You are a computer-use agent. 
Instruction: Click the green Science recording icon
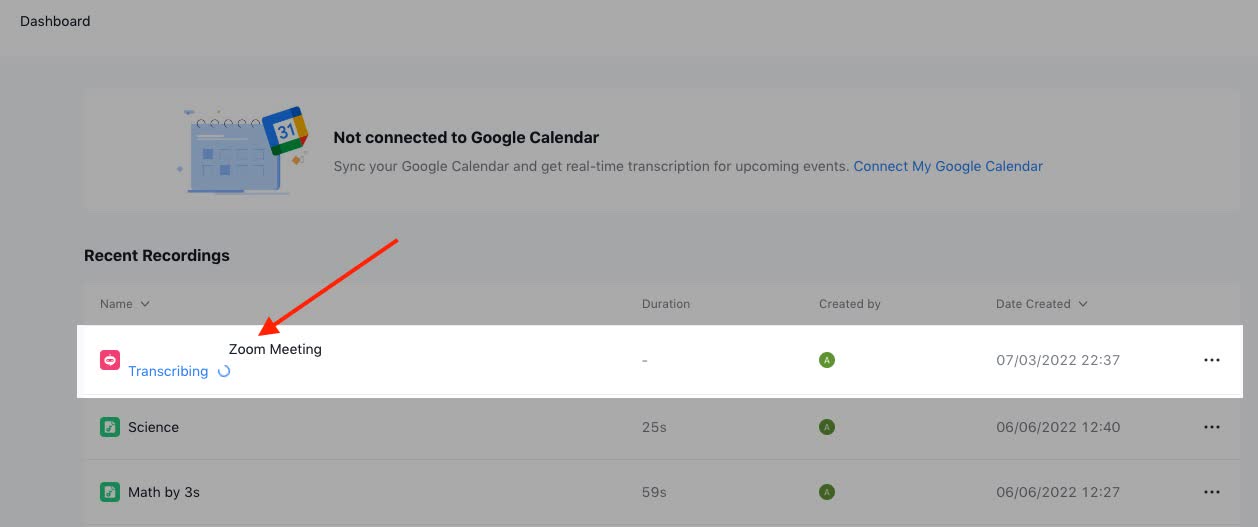(110, 427)
